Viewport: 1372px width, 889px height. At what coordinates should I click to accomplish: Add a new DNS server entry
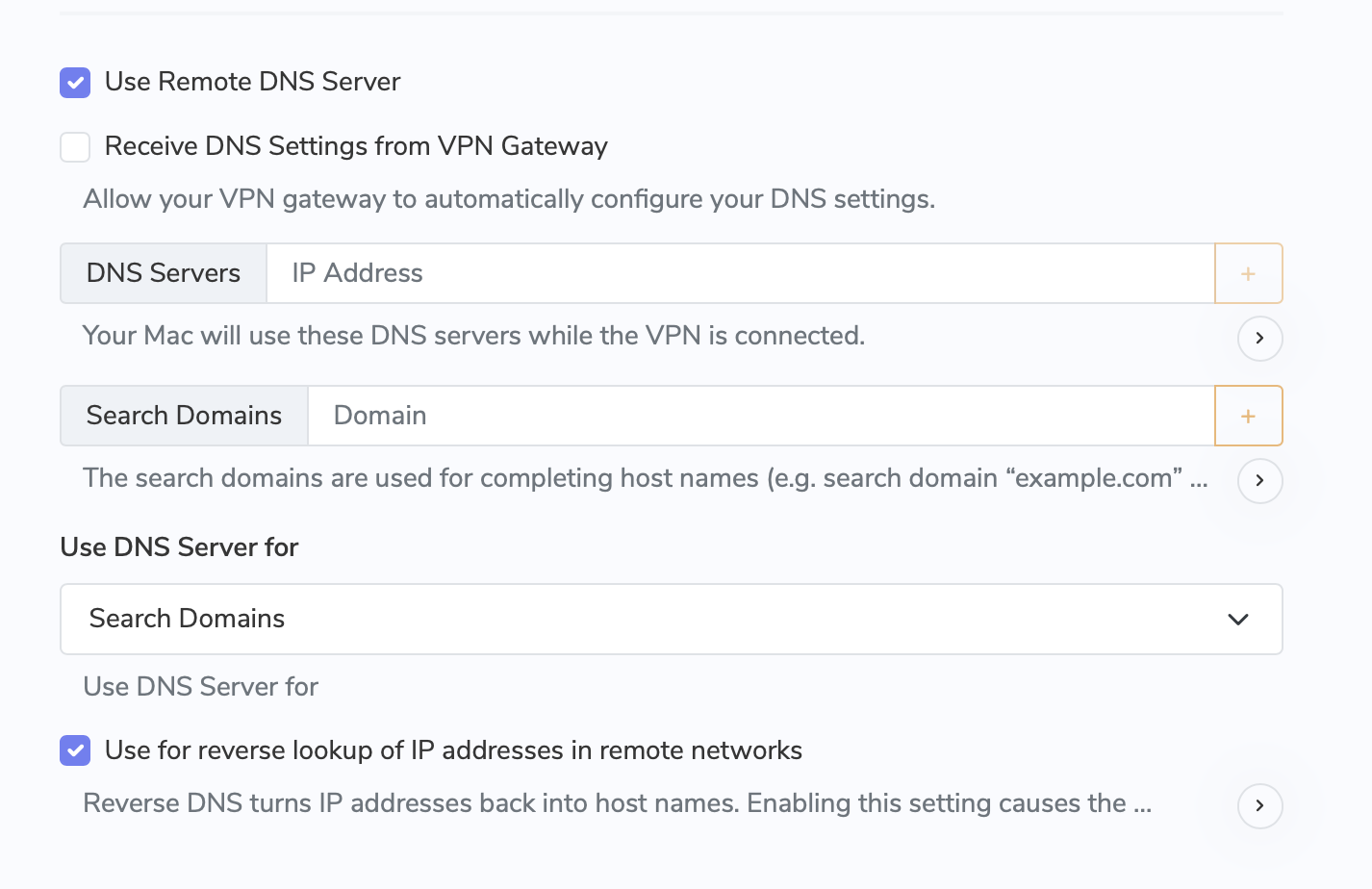(1248, 273)
